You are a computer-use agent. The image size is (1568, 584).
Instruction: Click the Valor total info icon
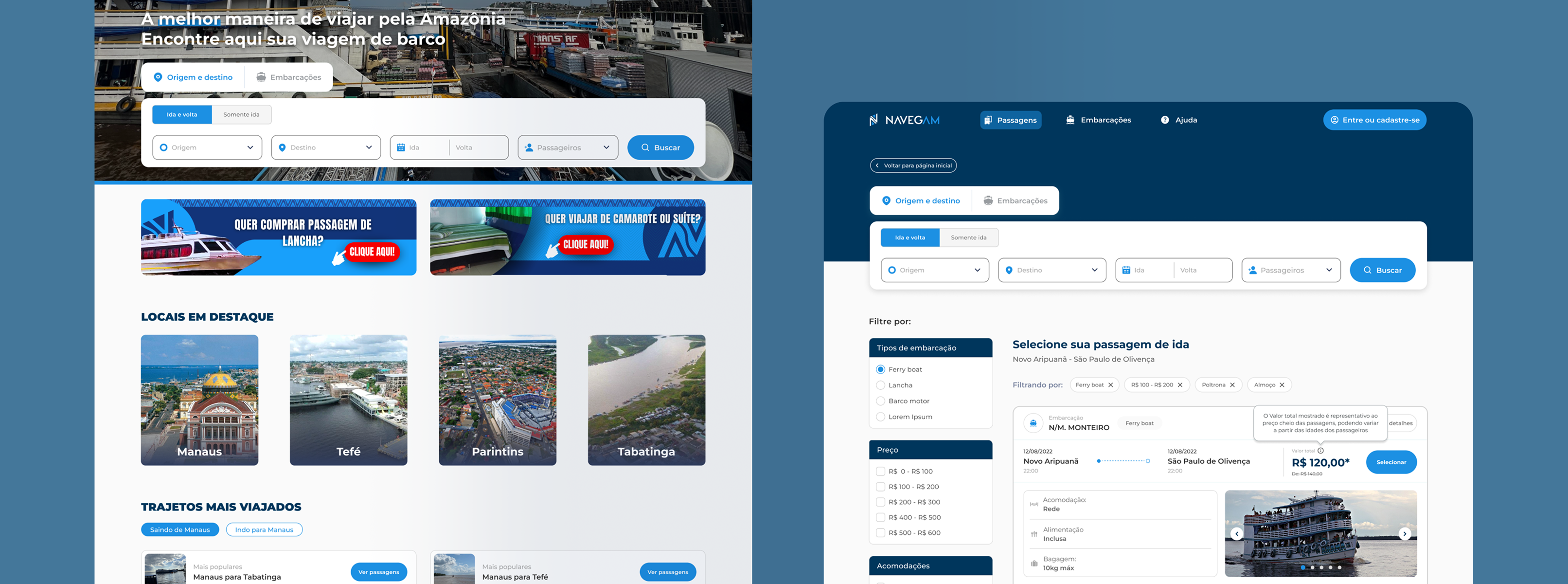1320,451
